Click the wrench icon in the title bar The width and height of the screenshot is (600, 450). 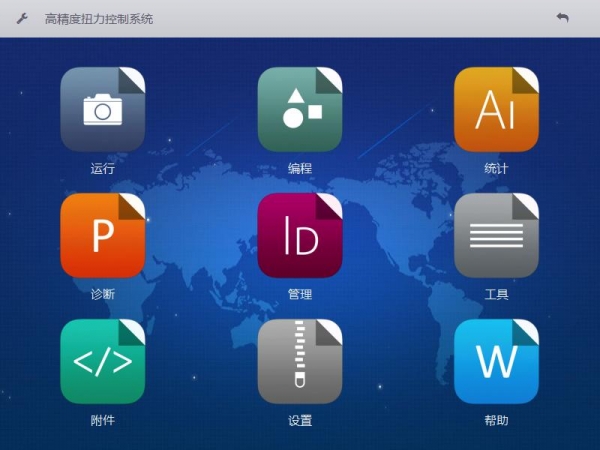click(x=22, y=18)
